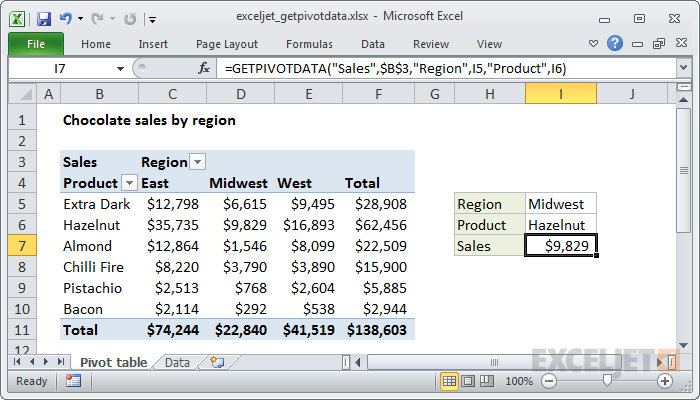Screen dimensions: 700x400
Task: Click the zoom in plus button
Action: point(665,381)
